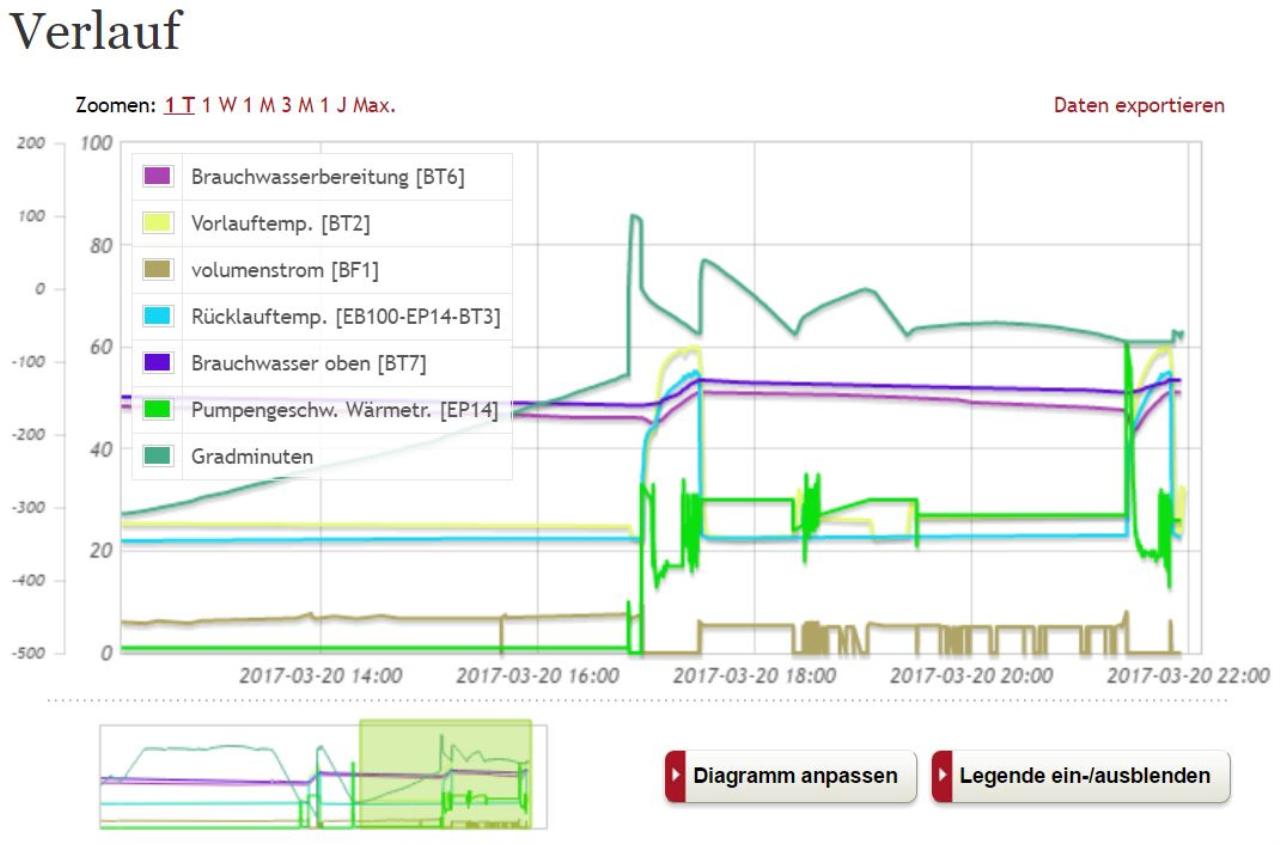
Task: Click arrow icon on Legende ein-/ausblenden button
Action: click(942, 776)
